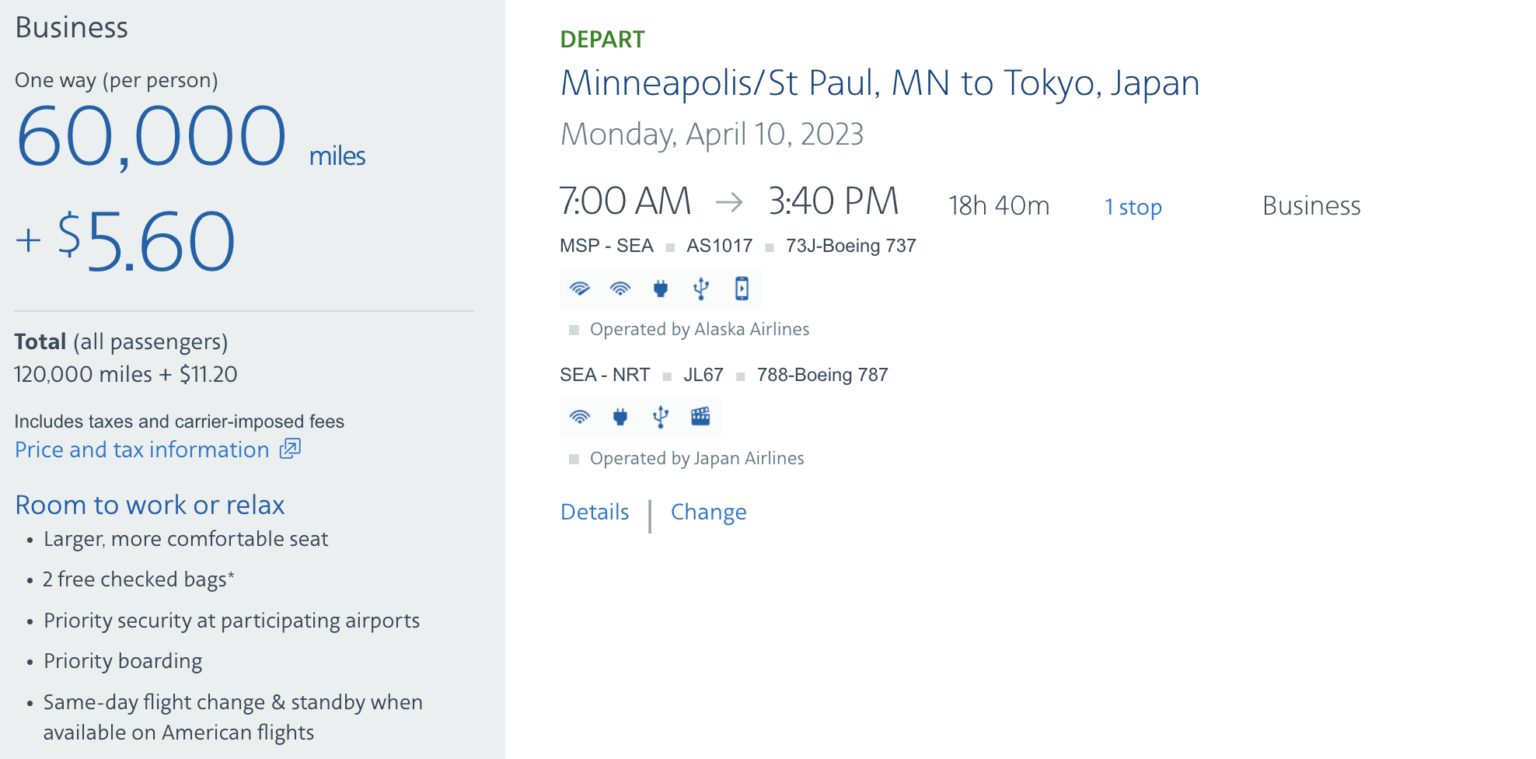1536x759 pixels.
Task: Select the power outlet icon for flight JL67
Action: pos(620,417)
